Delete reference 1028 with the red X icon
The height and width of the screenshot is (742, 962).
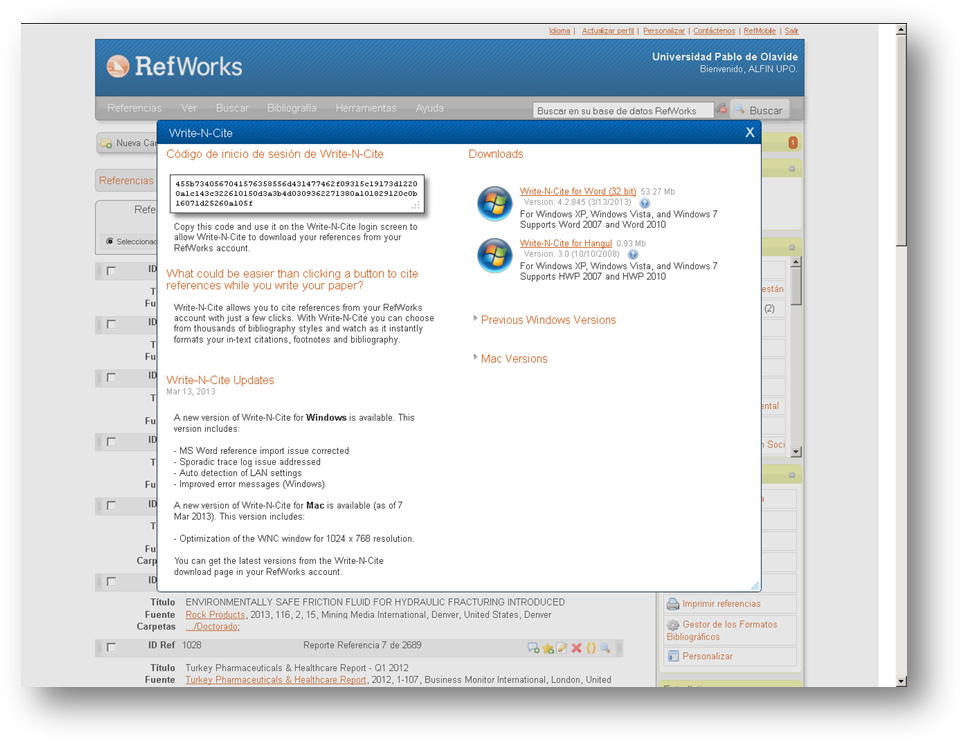pyautogui.click(x=576, y=647)
